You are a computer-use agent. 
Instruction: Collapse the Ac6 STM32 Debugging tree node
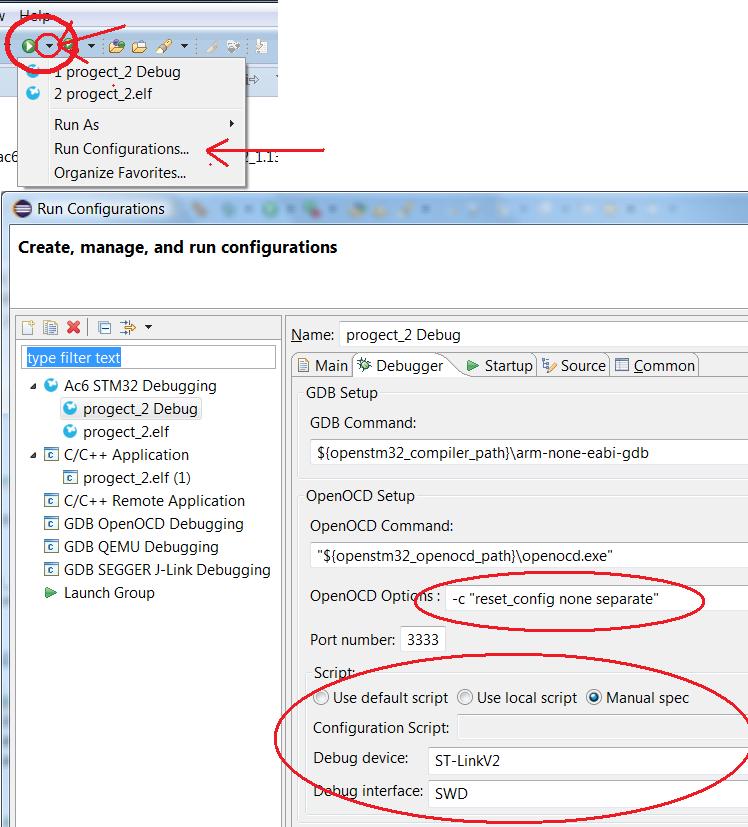tap(34, 386)
